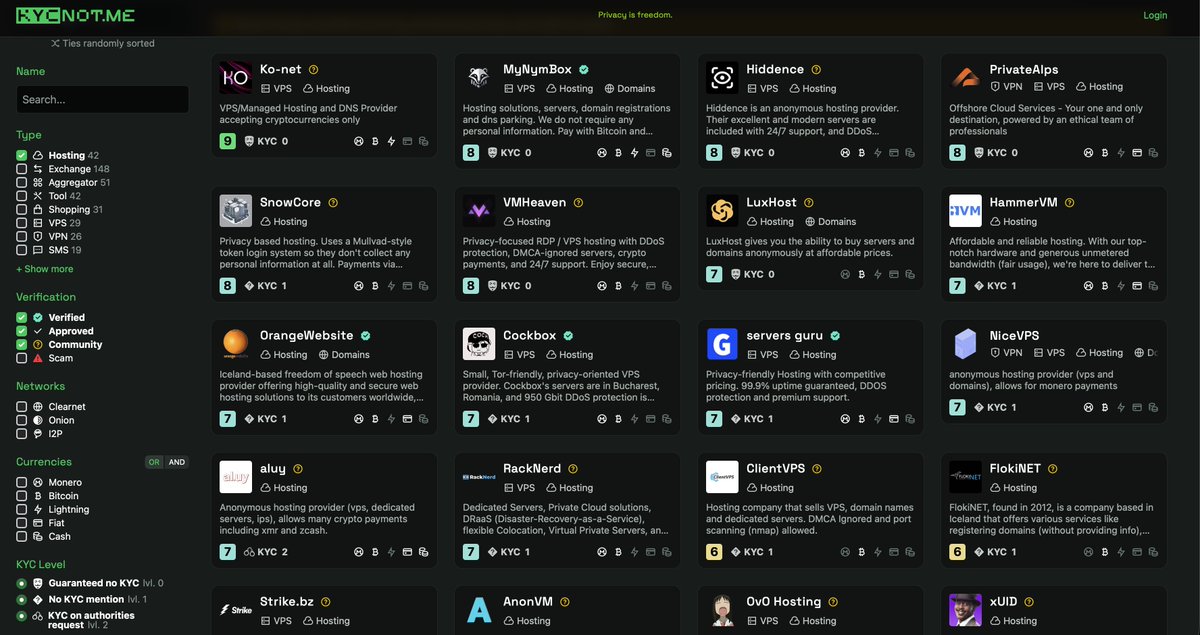Check the VPN type filter
Viewport: 1200px width, 635px height.
click(x=21, y=237)
